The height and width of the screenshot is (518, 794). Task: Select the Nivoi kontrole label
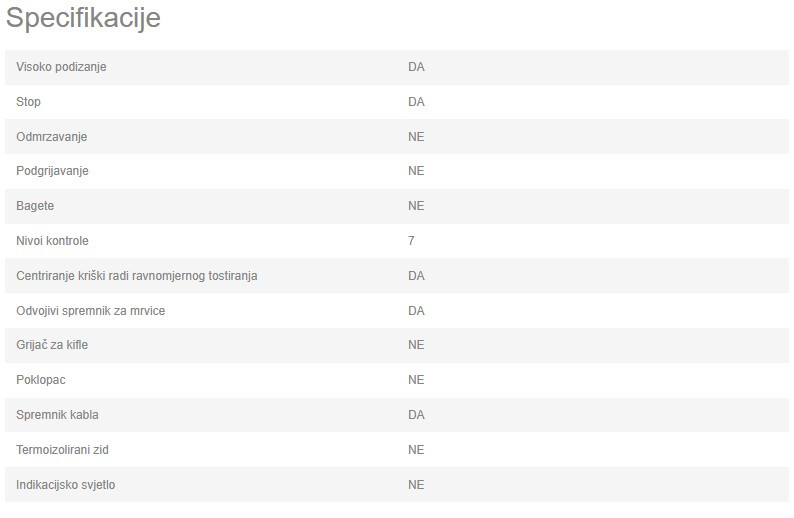(x=52, y=241)
